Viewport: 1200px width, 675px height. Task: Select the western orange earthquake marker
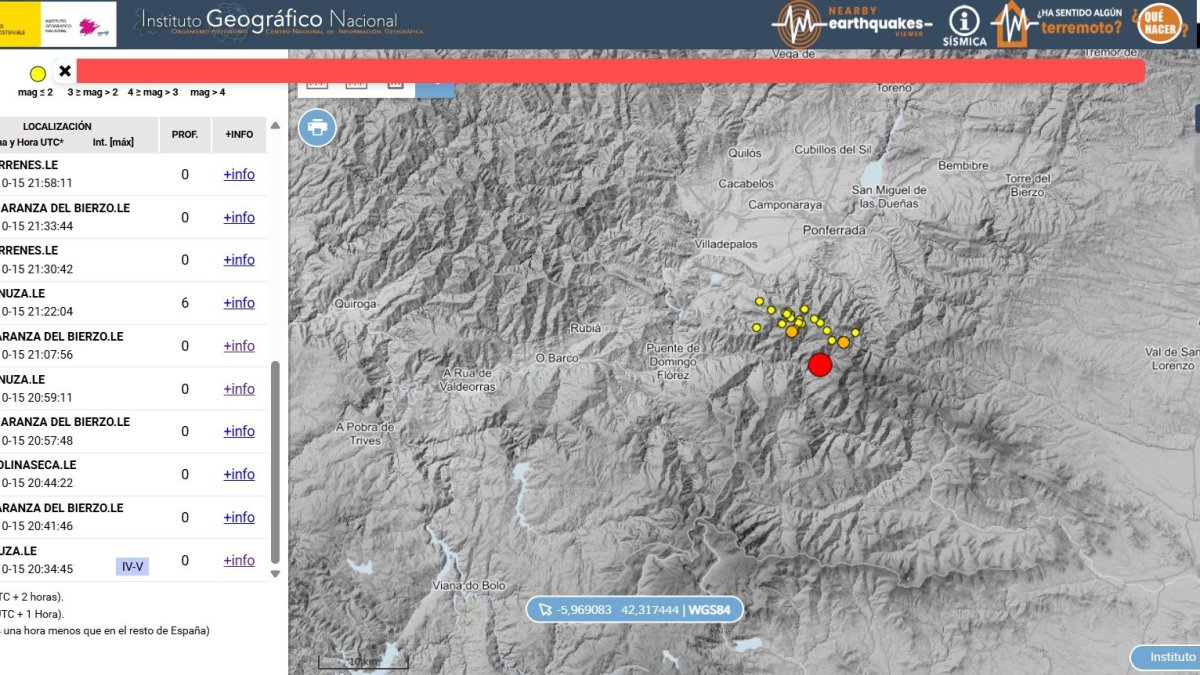(x=792, y=331)
